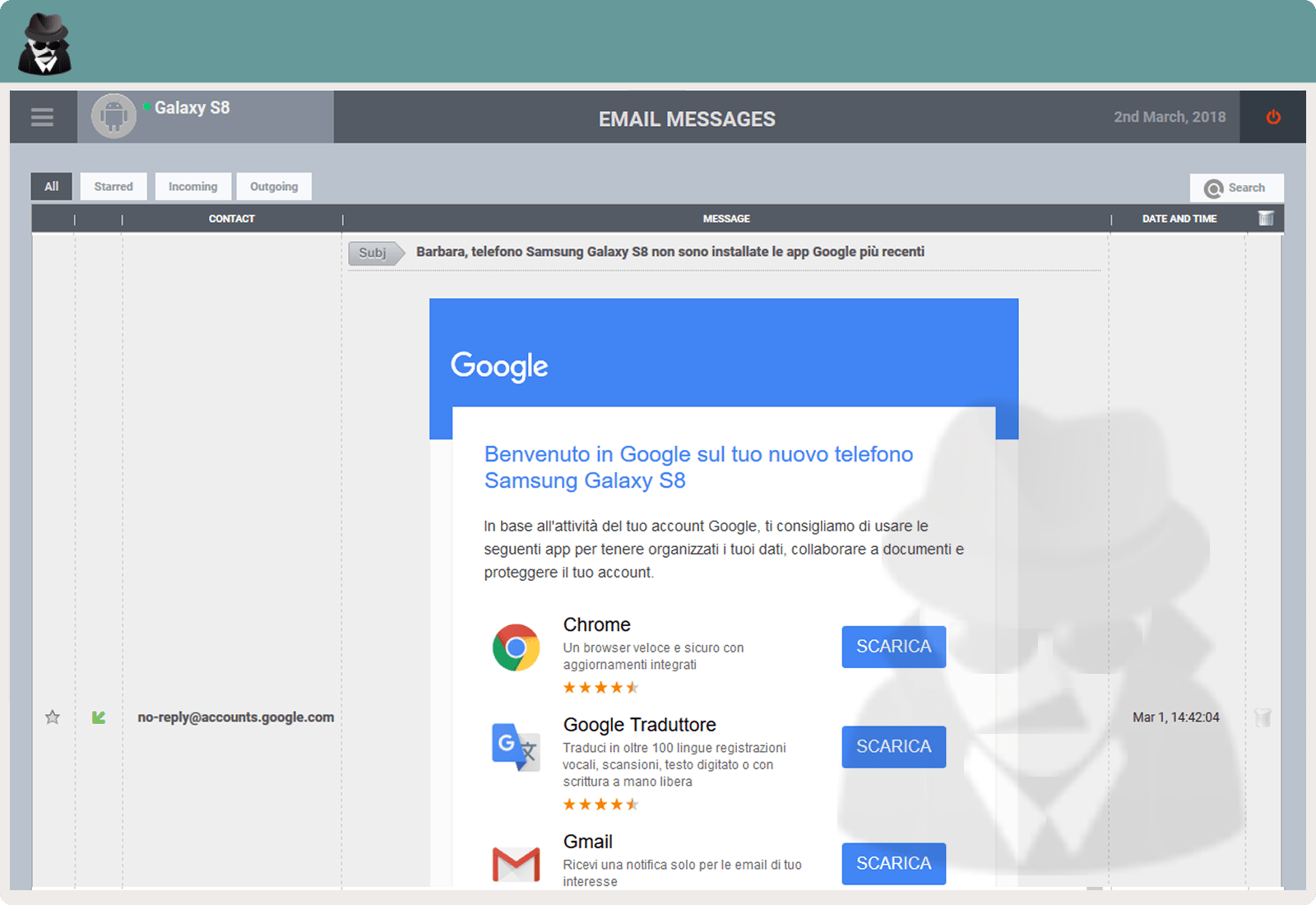The image size is (1316, 905).
Task: Click the Google Traduttore app icon
Action: pos(516,746)
